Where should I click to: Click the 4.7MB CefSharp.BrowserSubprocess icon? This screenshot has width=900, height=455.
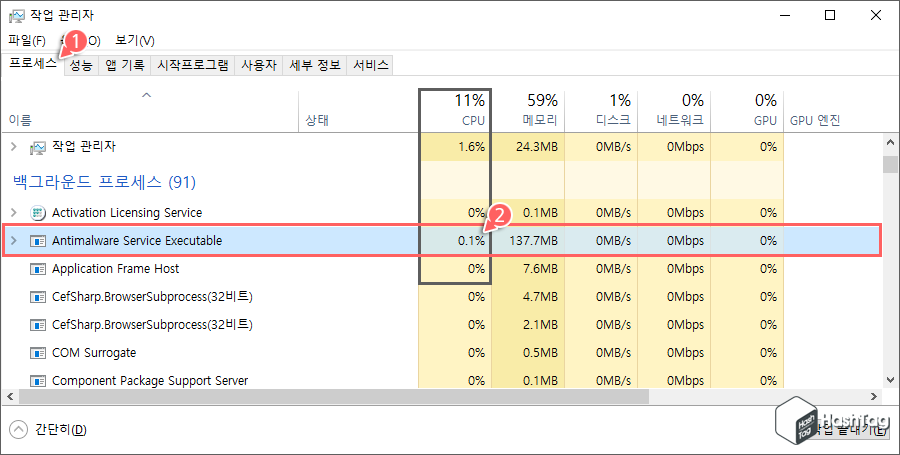point(37,297)
